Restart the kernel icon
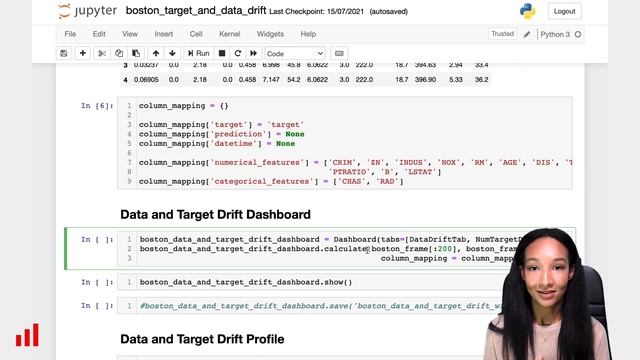The image size is (640, 360). coord(238,53)
